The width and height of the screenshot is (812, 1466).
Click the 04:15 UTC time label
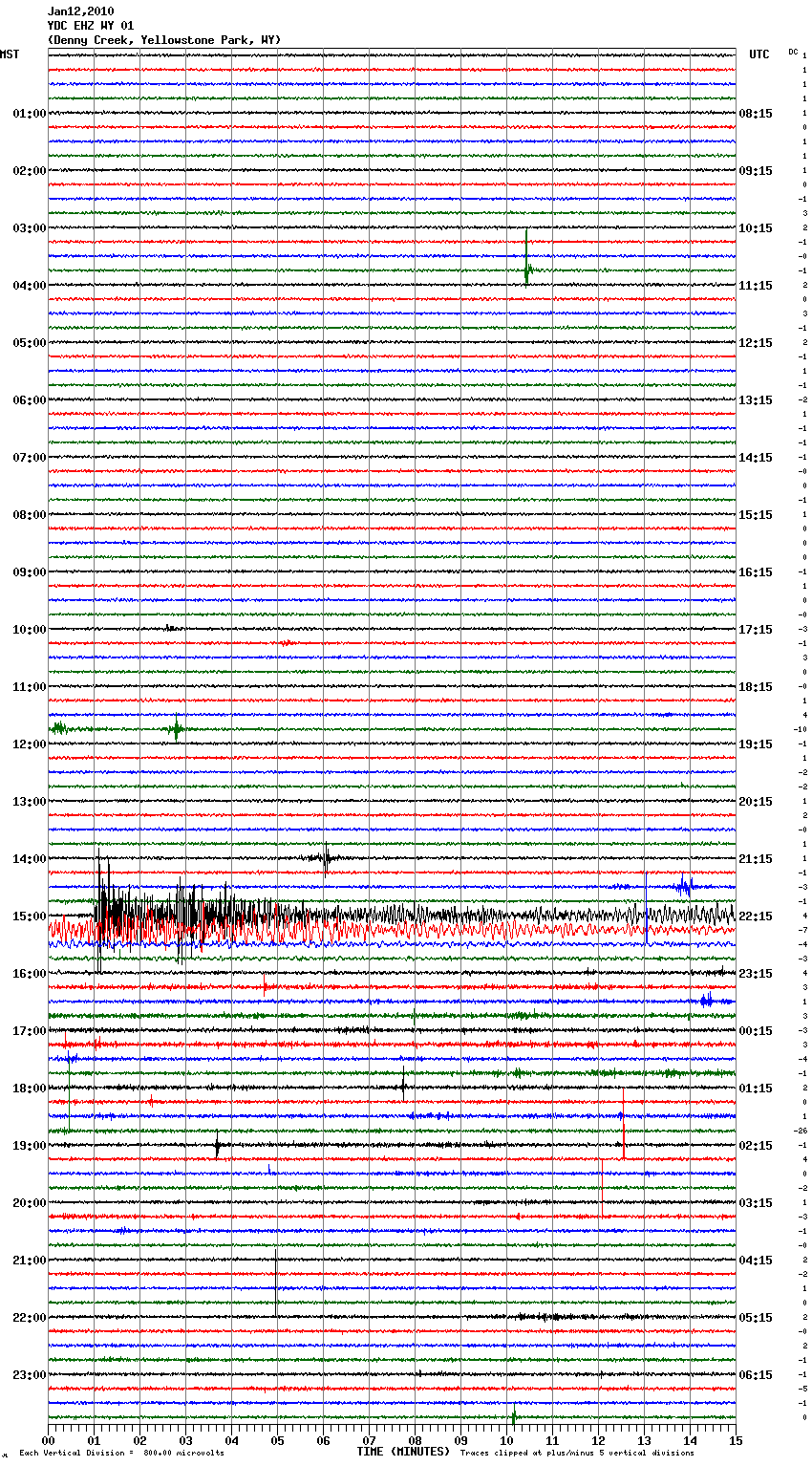pos(756,1261)
